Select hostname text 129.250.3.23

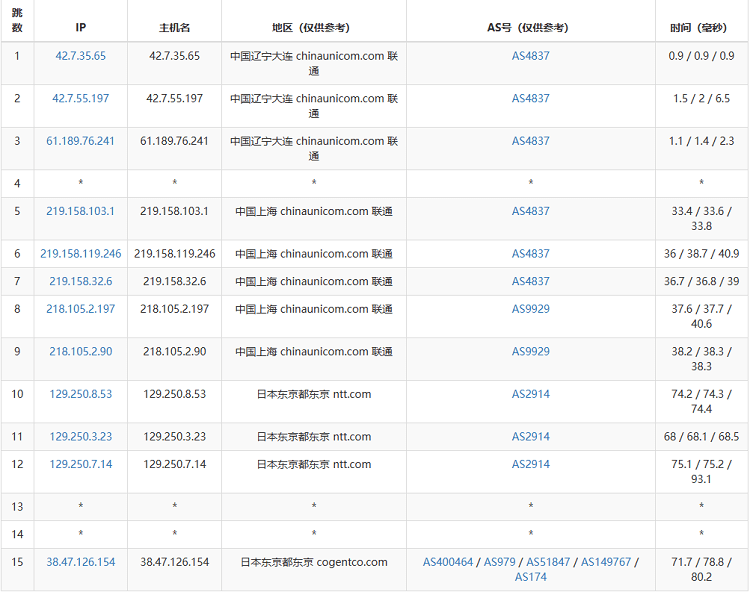pyautogui.click(x=175, y=437)
